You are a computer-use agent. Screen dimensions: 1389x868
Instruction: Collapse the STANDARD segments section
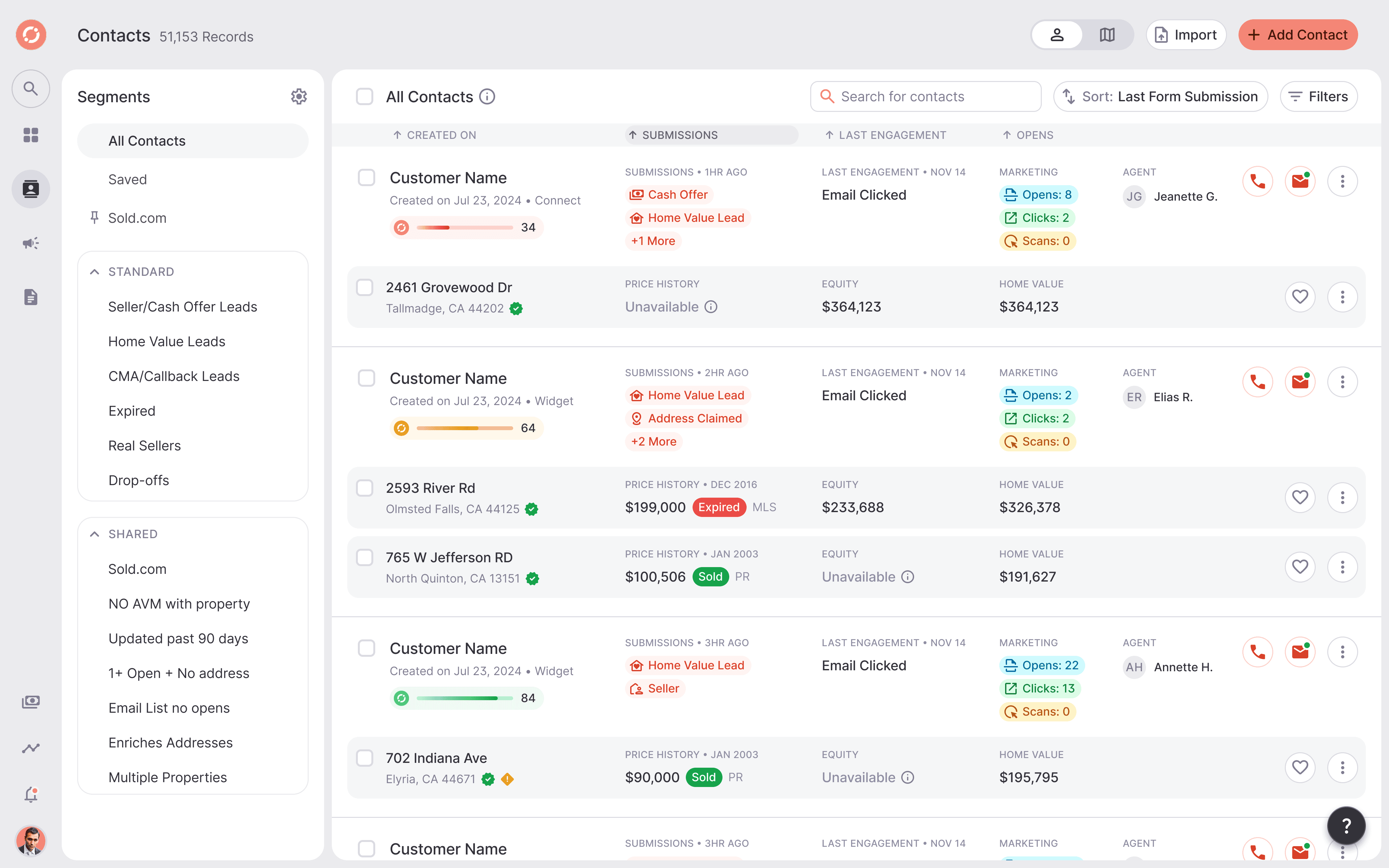(x=95, y=272)
